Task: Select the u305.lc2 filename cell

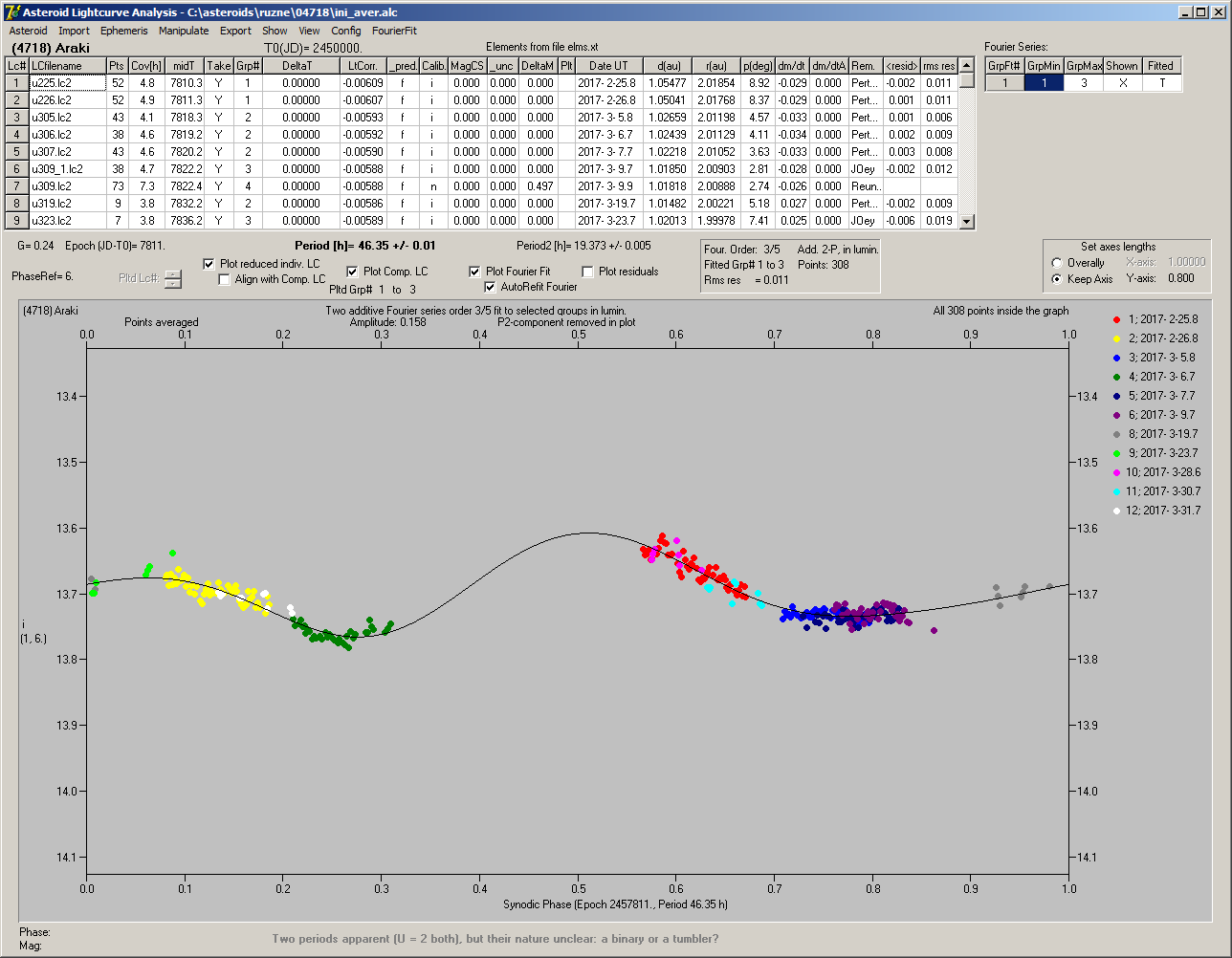Action: (67, 118)
